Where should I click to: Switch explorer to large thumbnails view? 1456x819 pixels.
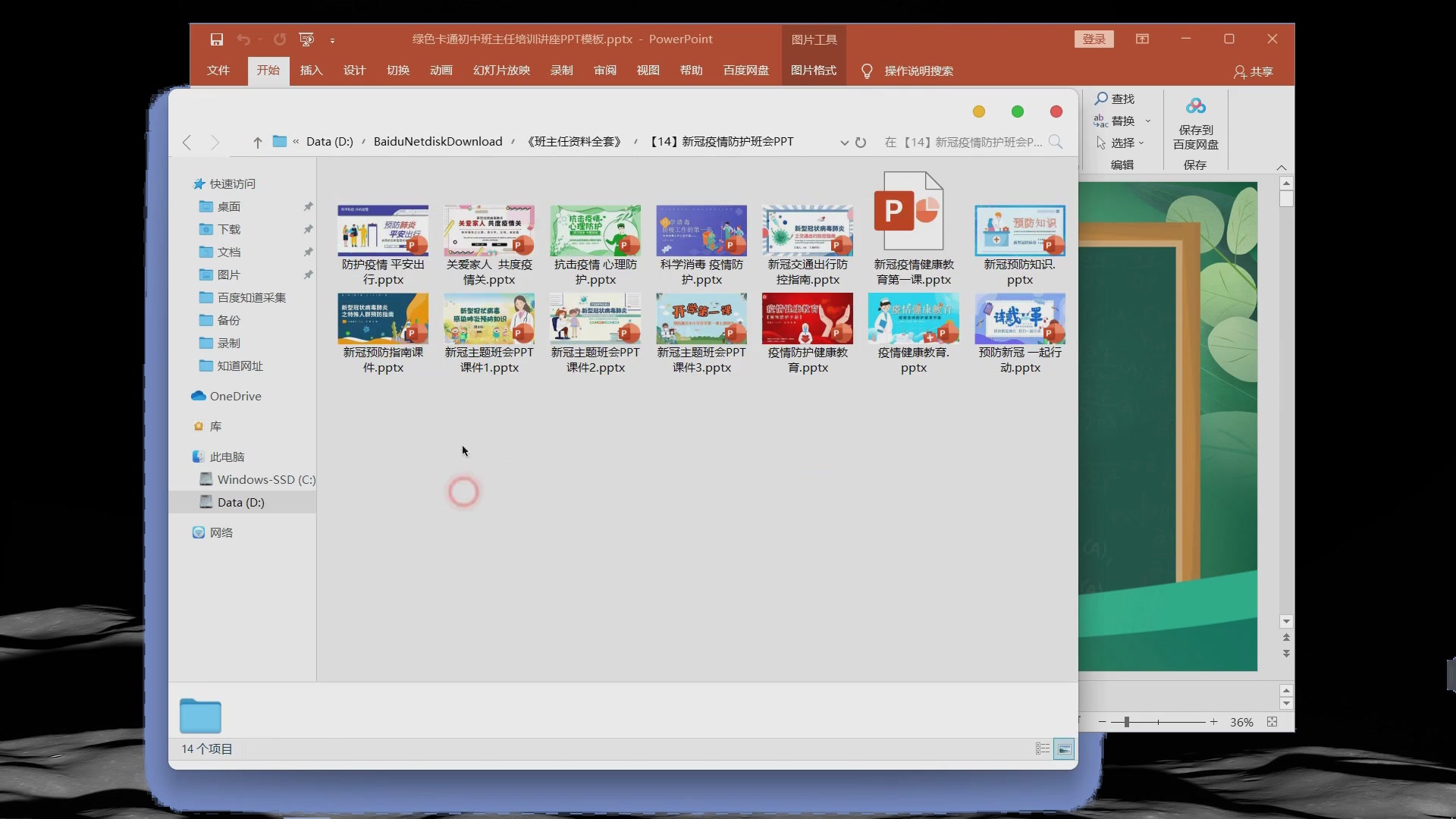[x=1065, y=749]
